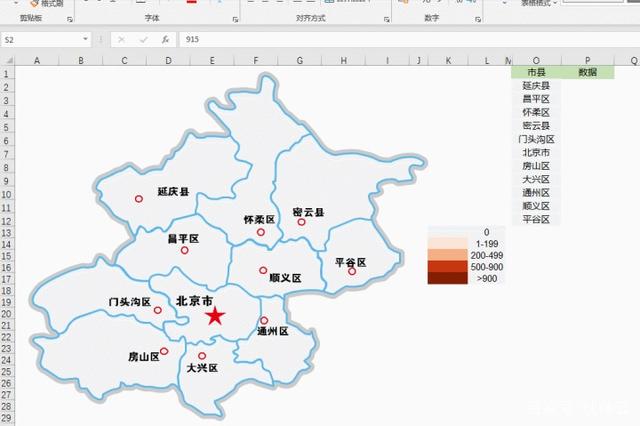Click the circle marker under 密云县
The image size is (640, 426).
click(301, 222)
